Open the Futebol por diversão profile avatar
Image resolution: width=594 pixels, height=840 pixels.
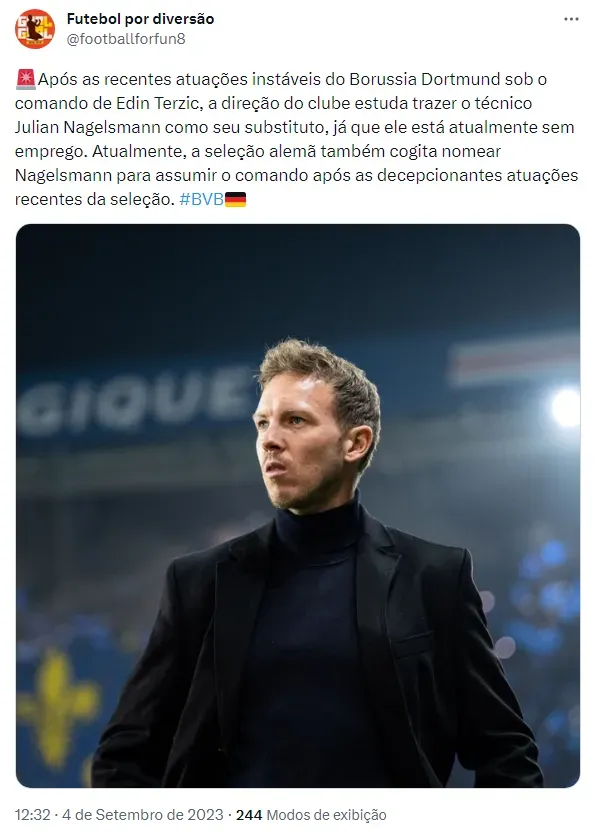point(35,29)
